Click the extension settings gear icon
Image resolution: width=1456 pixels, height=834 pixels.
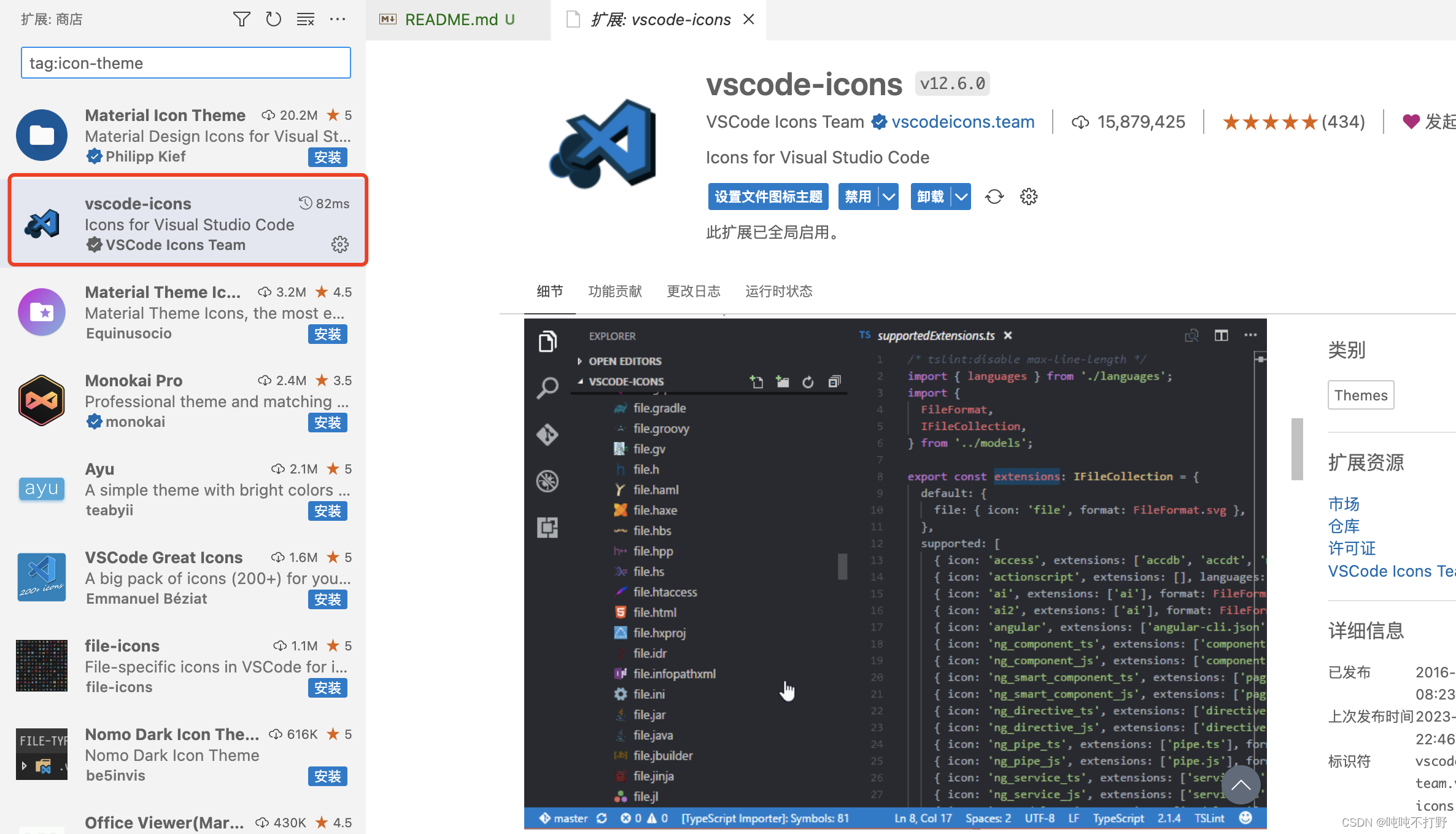click(x=1028, y=197)
